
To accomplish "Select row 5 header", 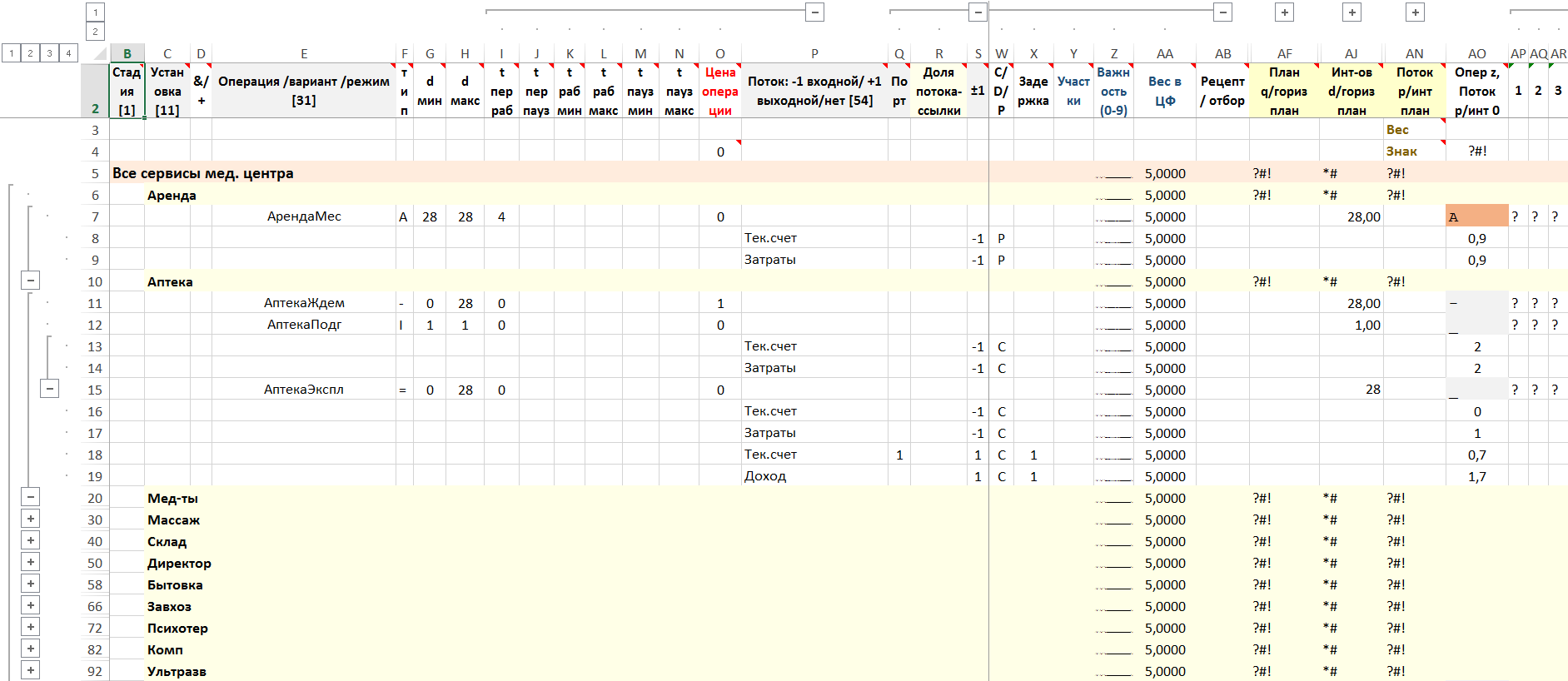I will point(95,173).
